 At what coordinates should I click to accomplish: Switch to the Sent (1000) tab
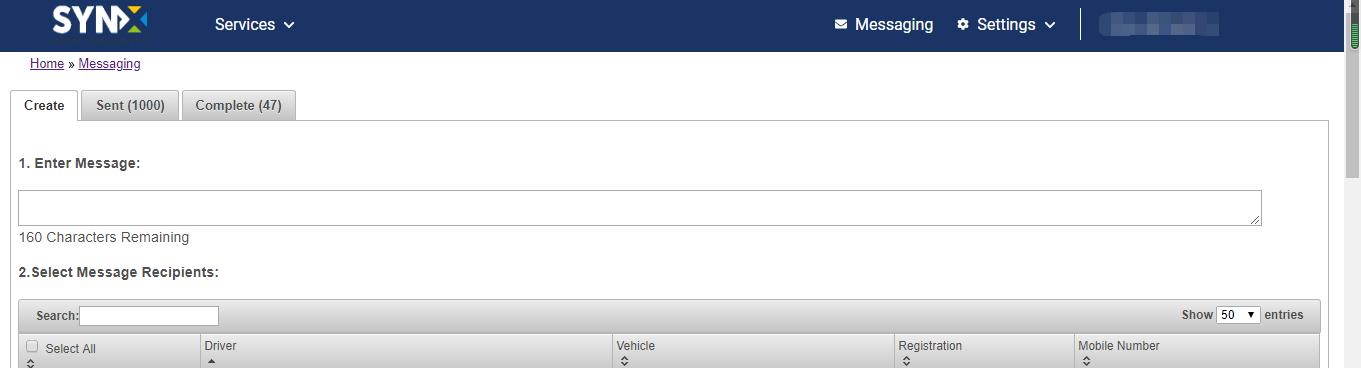tap(130, 105)
